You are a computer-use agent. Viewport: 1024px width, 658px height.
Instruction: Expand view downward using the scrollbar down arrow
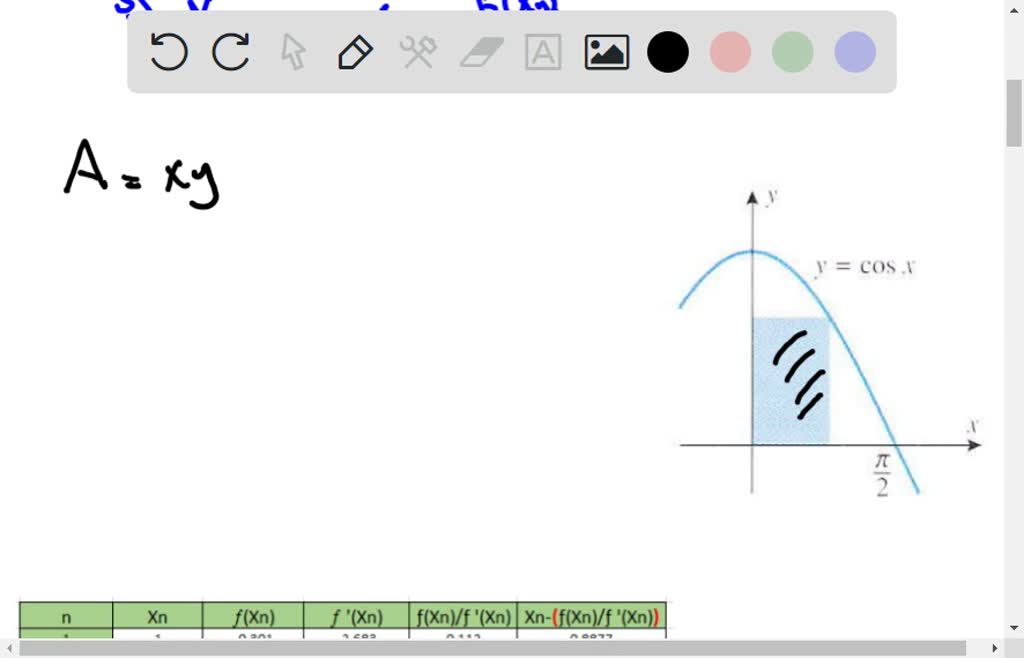click(x=1015, y=626)
